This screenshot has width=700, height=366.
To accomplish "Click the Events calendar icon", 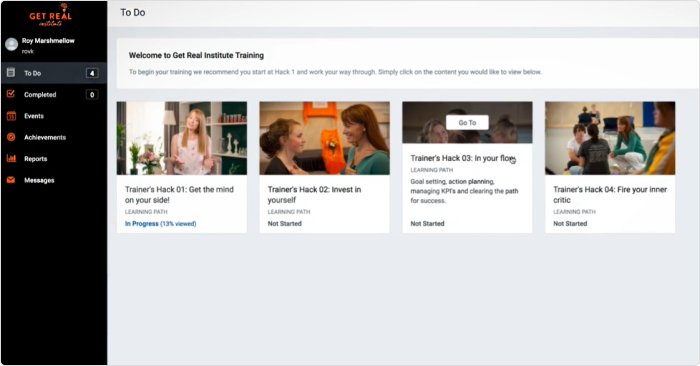I will coord(11,116).
